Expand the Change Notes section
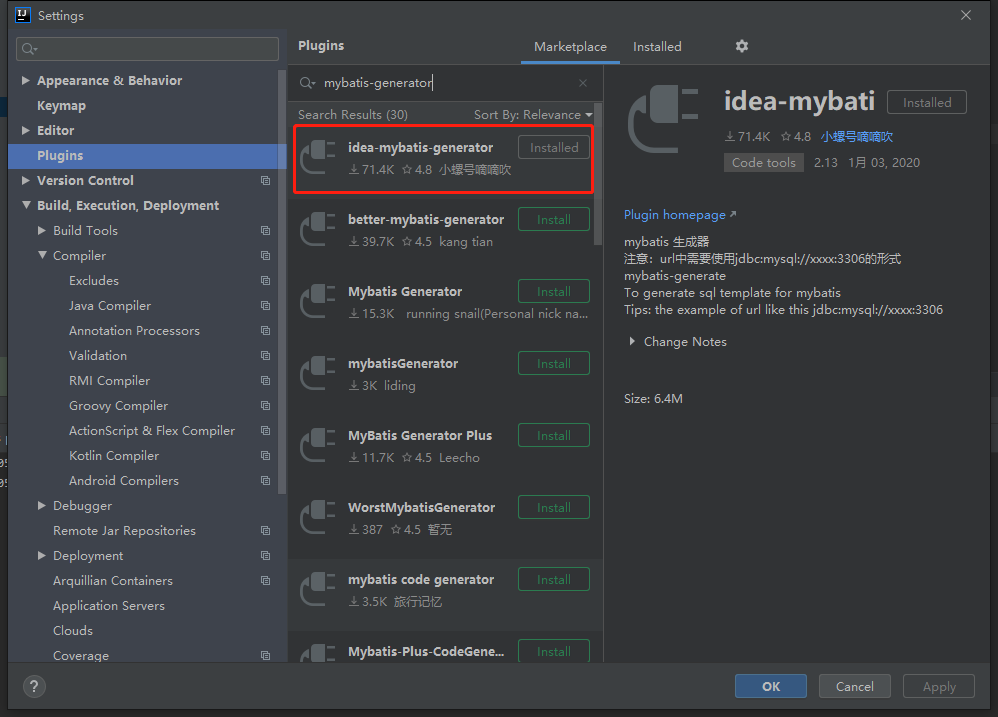This screenshot has height=717, width=998. point(632,342)
